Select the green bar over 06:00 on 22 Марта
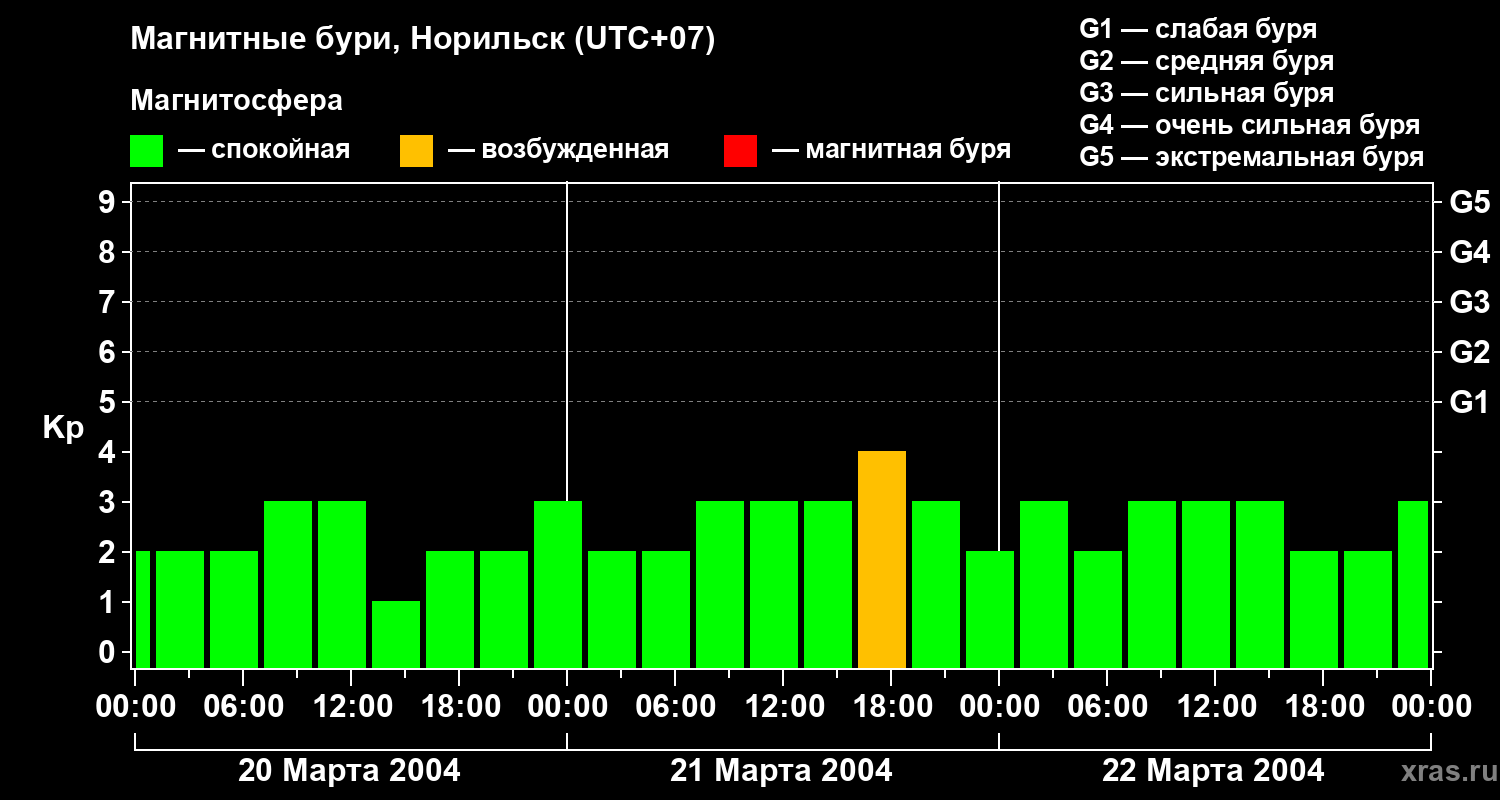Screen dimensions: 1500x800 click(1098, 610)
